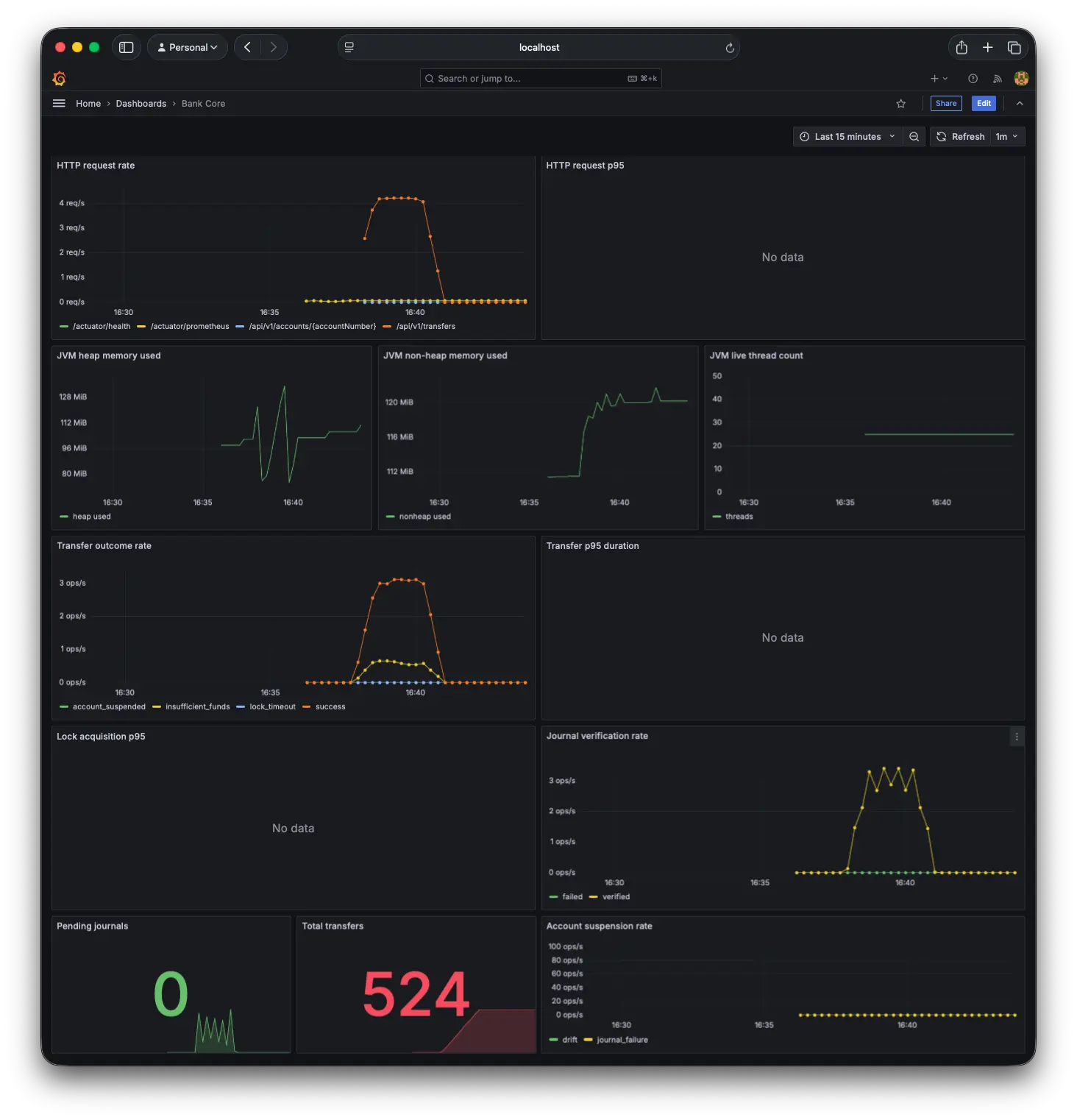Toggle the hamburger navigation menu
Screen dimensions: 1077x1120
[59, 104]
